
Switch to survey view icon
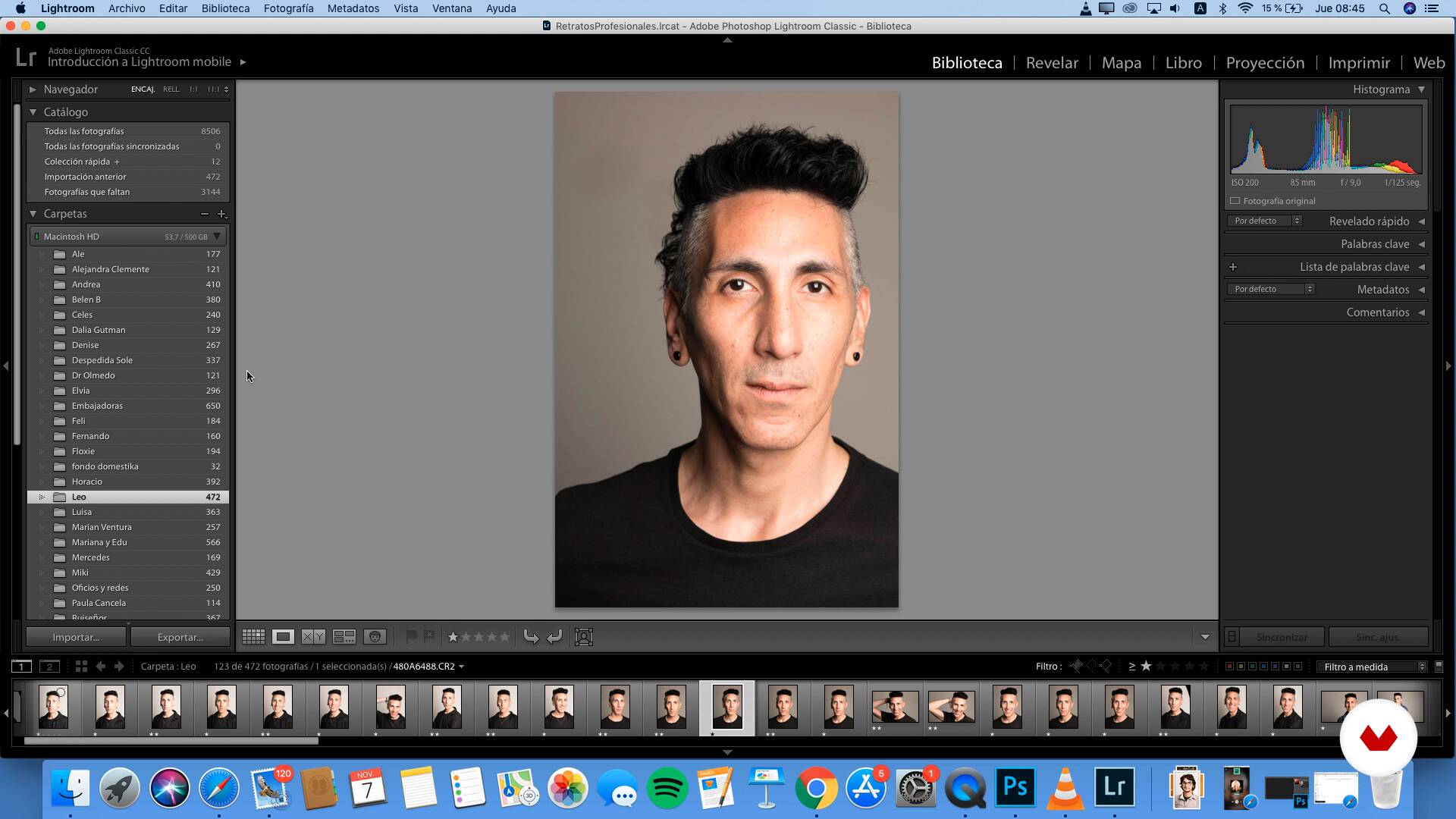point(344,637)
